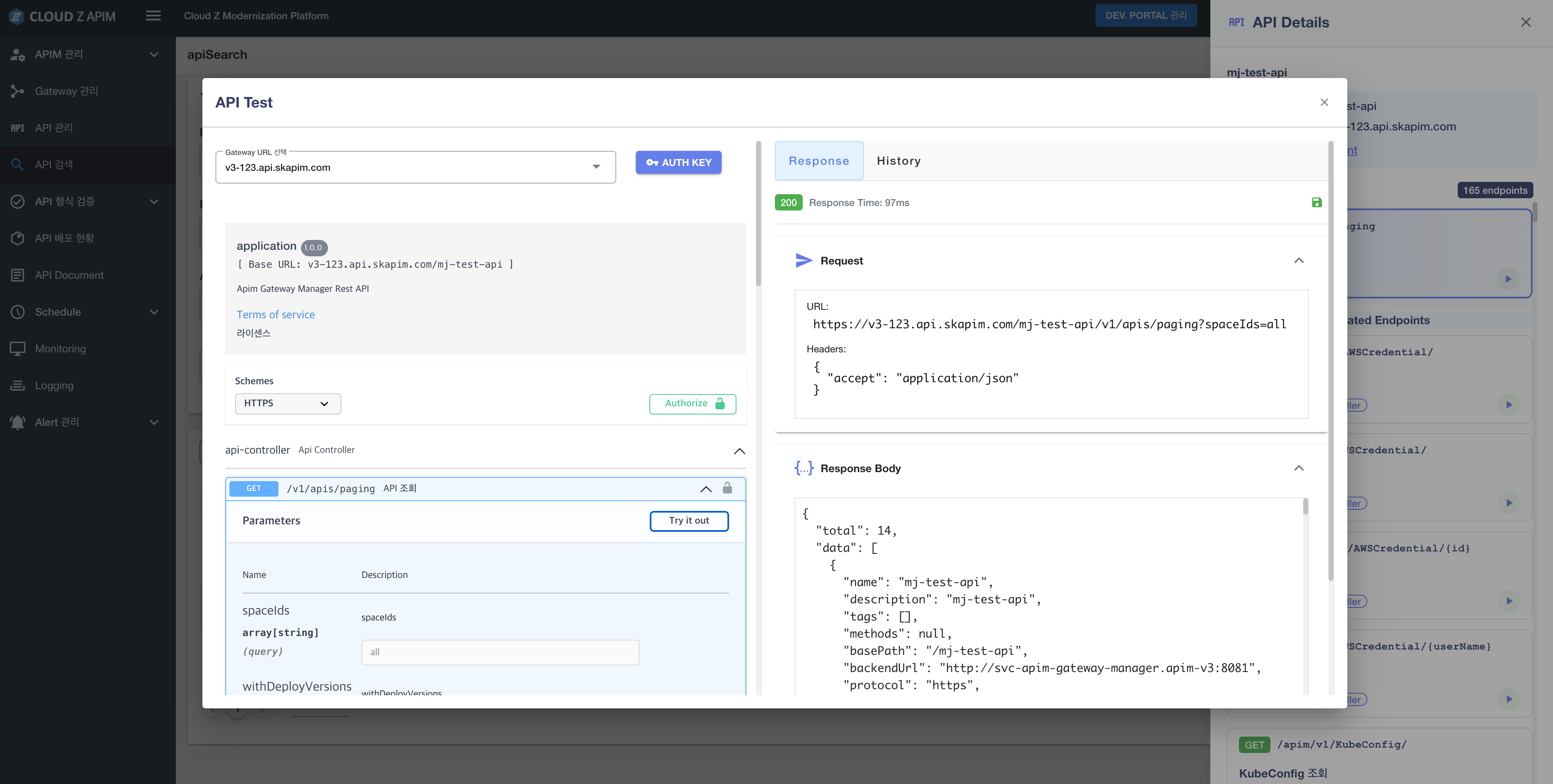Viewport: 1553px width, 784px height.
Task: Open the Gateway URL 선택 dropdown
Action: click(x=415, y=167)
